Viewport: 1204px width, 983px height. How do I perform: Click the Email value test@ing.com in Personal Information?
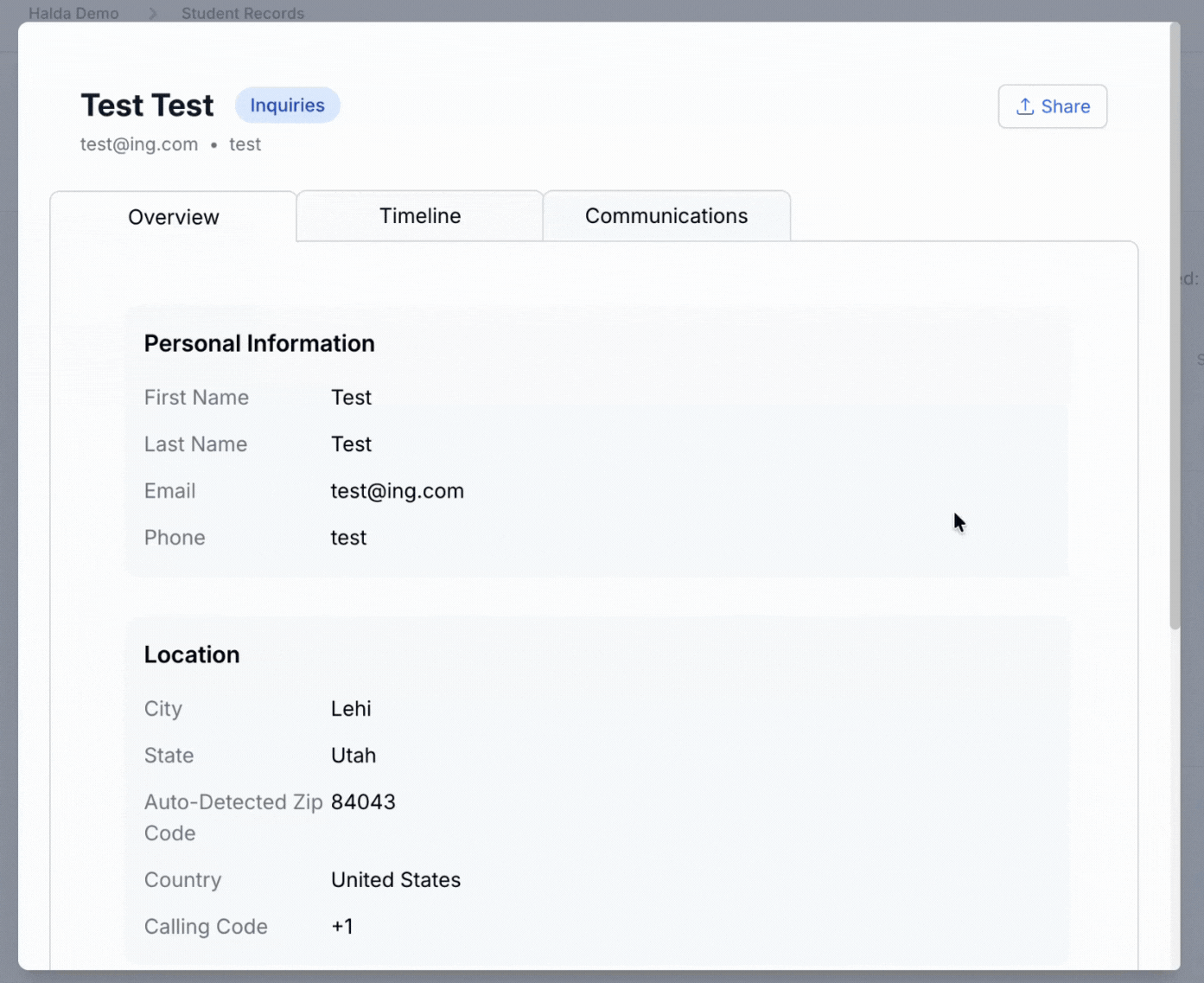point(397,491)
